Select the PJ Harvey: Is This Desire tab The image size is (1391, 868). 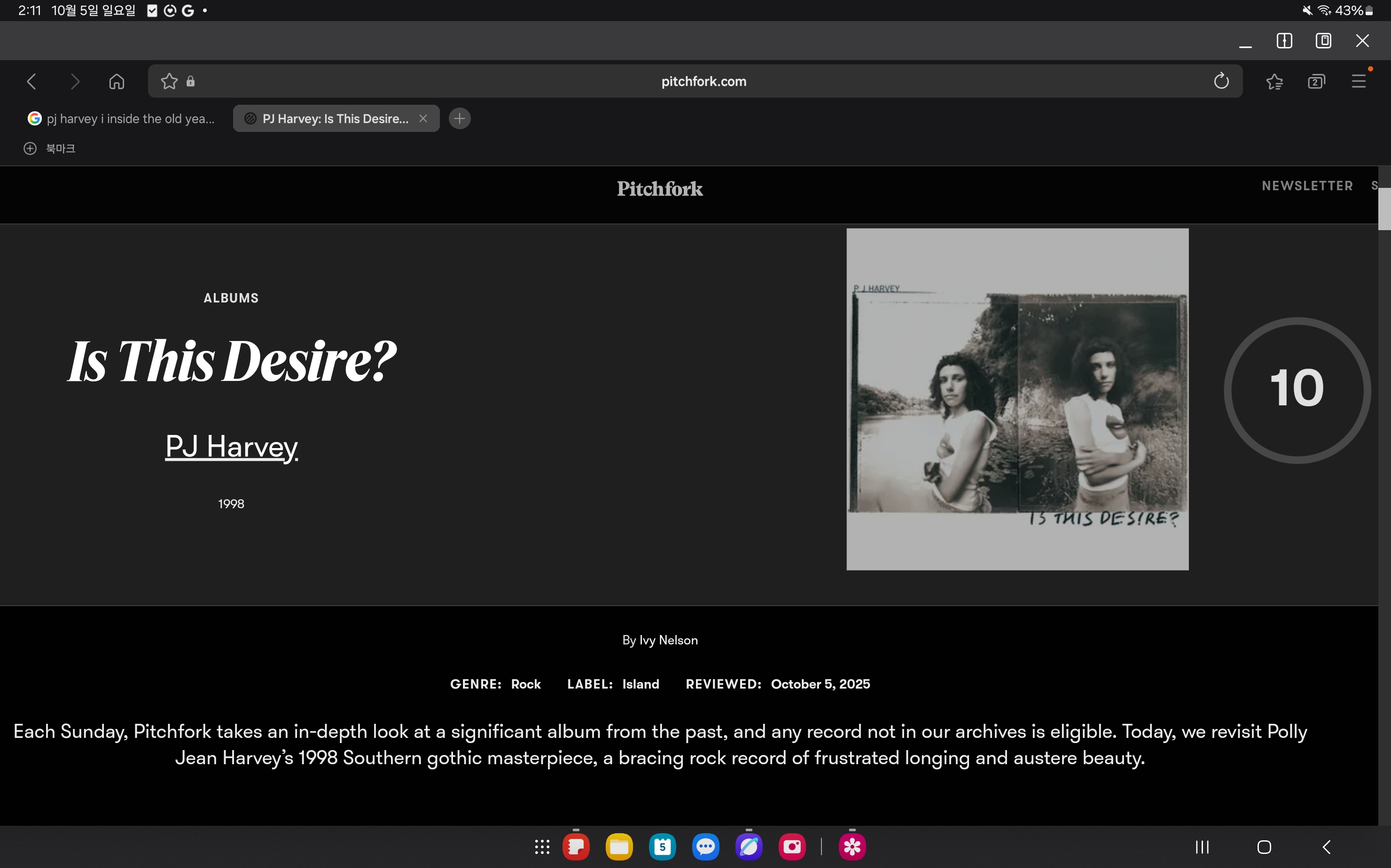point(335,119)
